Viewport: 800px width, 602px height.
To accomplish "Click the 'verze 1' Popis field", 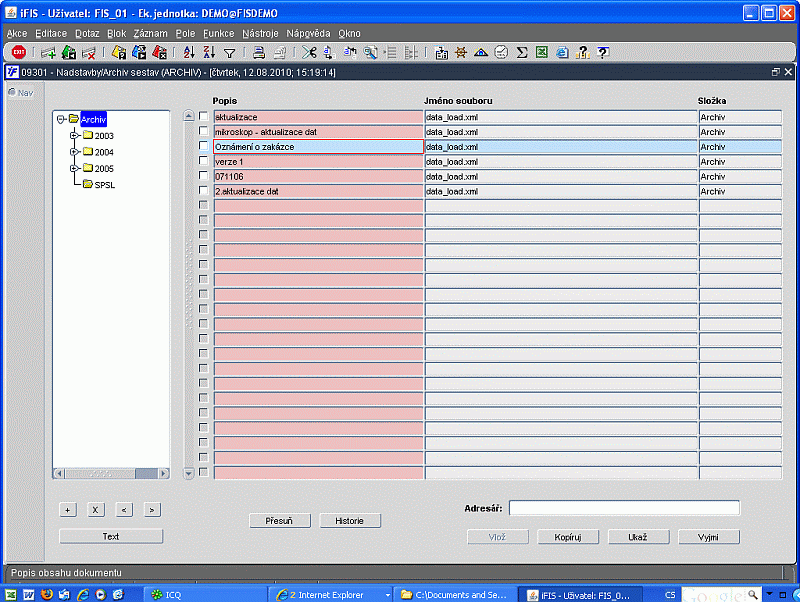I will click(x=318, y=162).
